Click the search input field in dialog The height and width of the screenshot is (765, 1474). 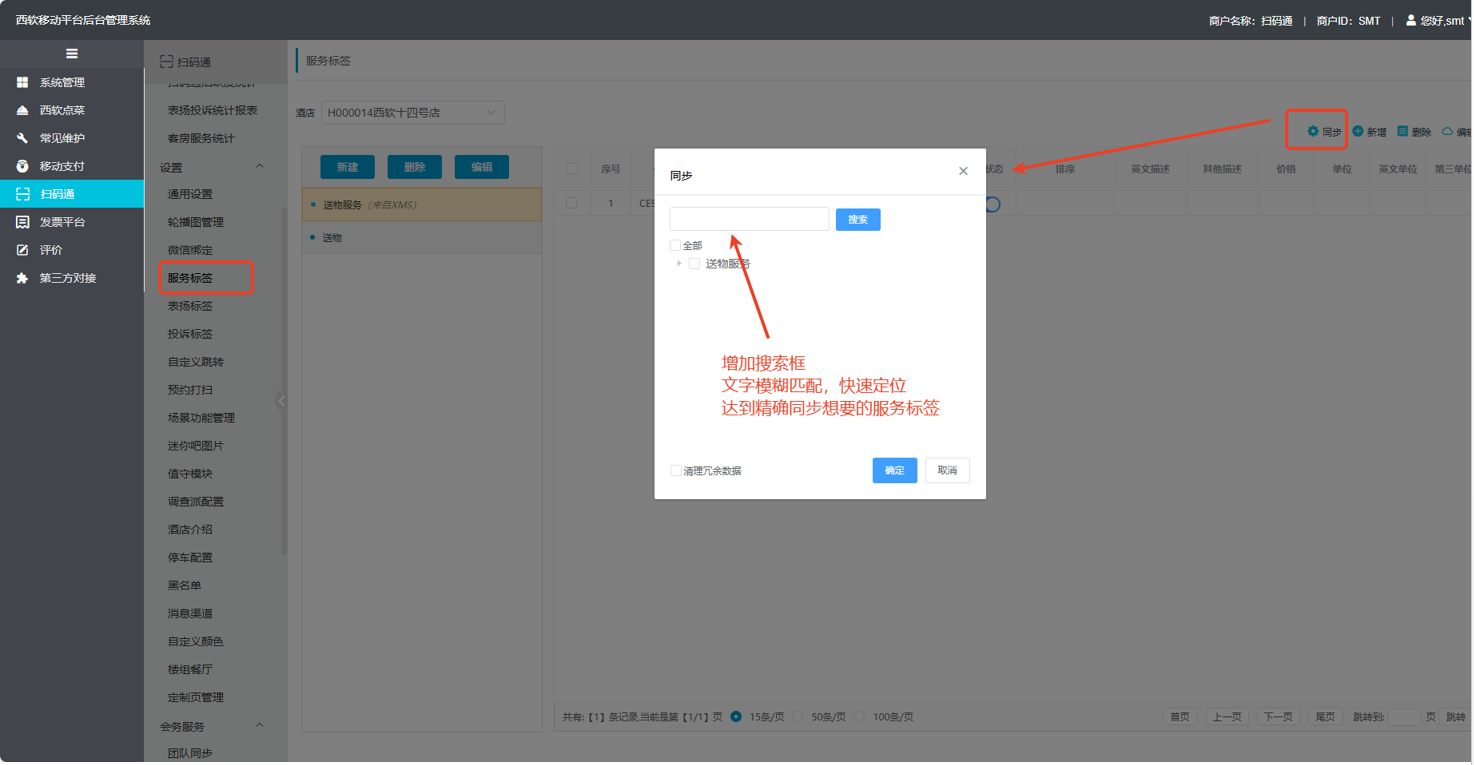[x=749, y=219]
